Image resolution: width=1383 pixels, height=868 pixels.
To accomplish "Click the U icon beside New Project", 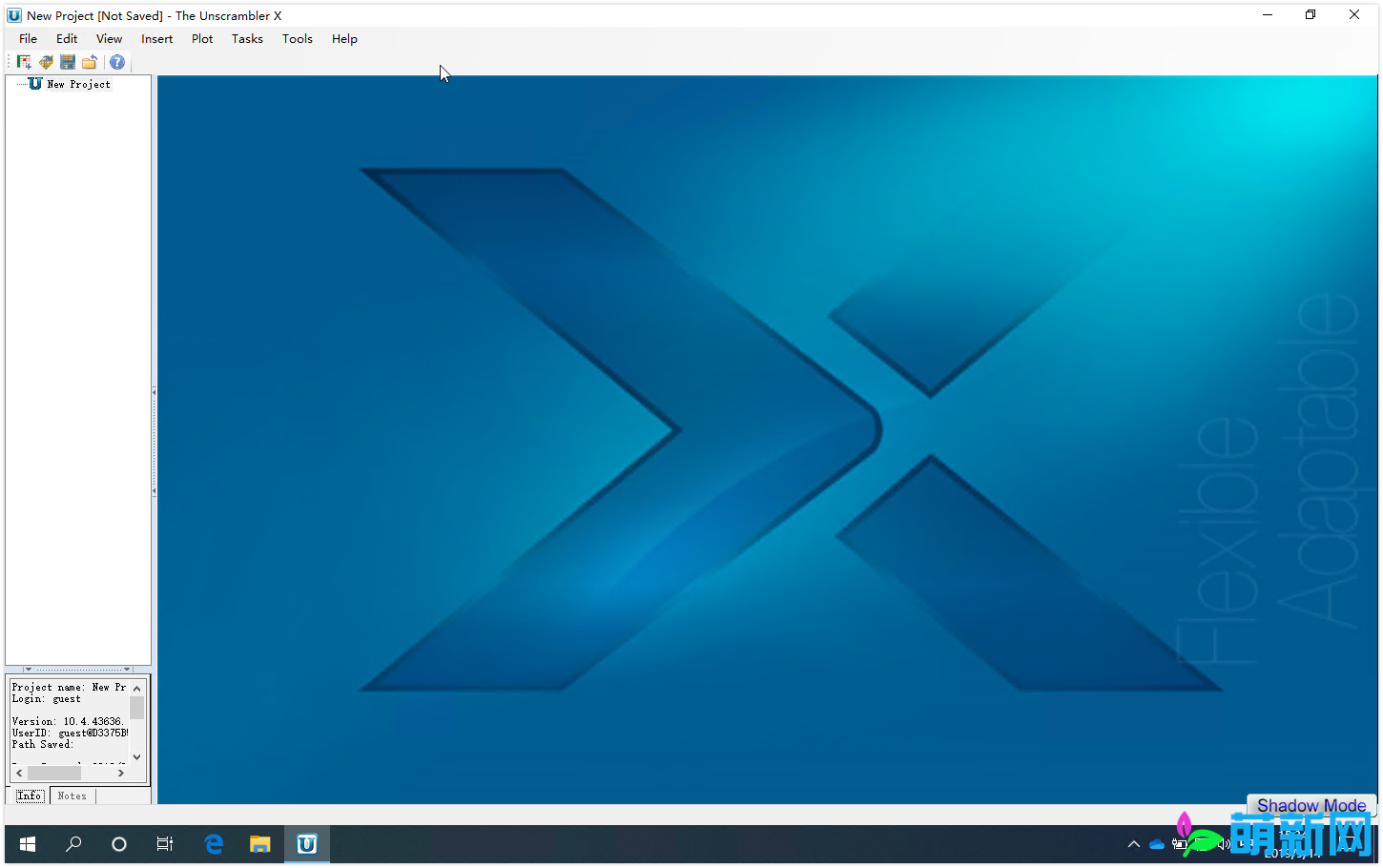I will [35, 84].
